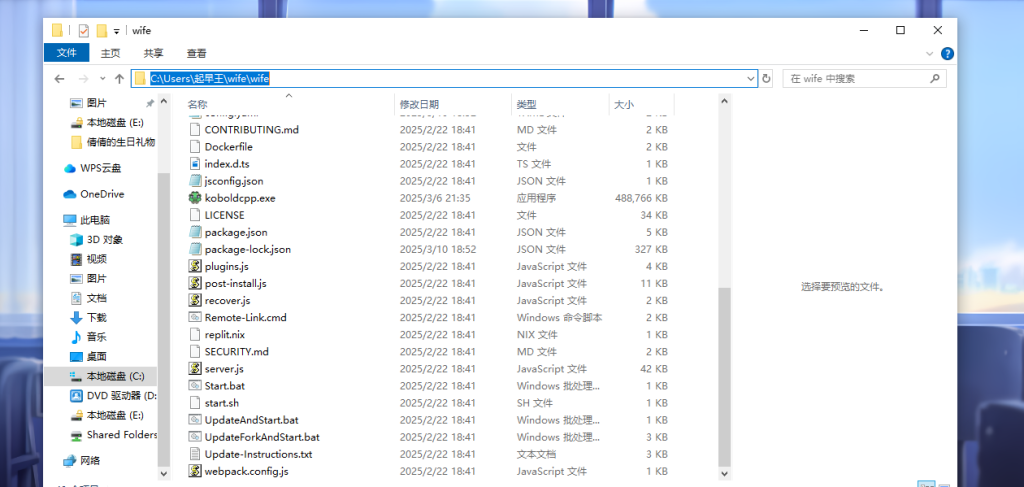The width and height of the screenshot is (1024, 487).
Task: Sort files by the 修改日期 column header
Action: 419,104
